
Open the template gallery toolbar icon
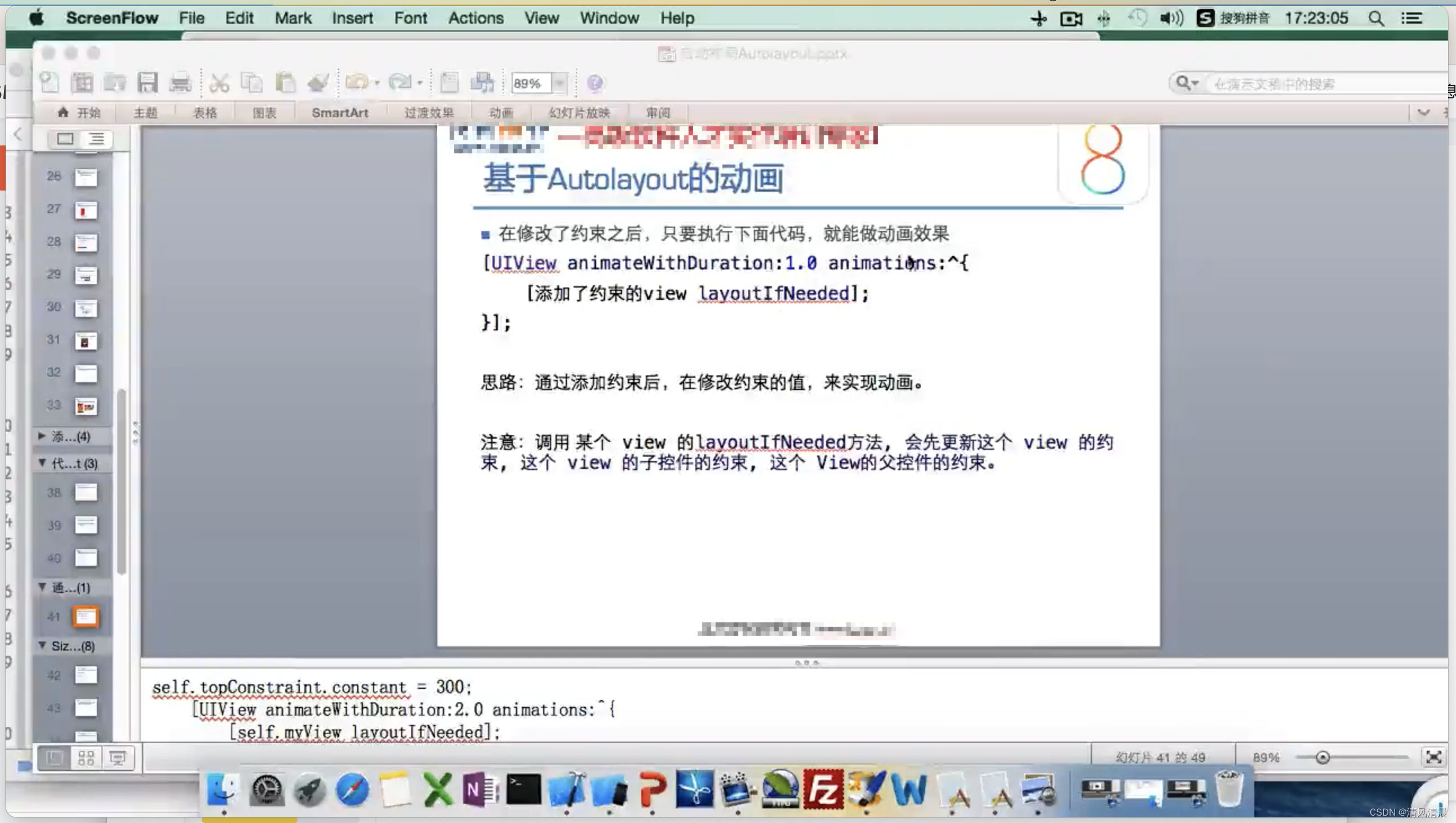(x=82, y=83)
